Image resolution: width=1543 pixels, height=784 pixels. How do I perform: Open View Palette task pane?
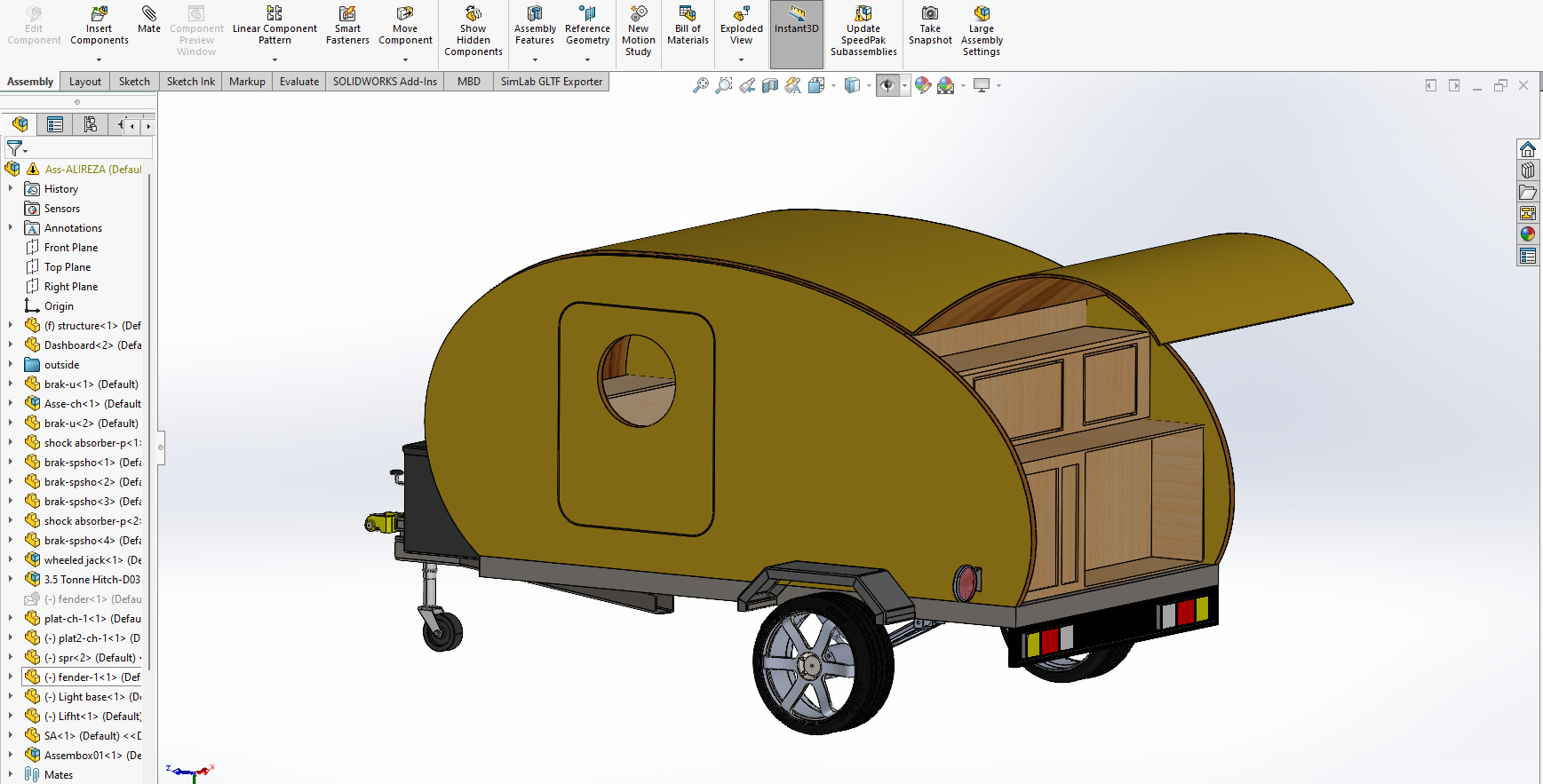coord(1528,213)
